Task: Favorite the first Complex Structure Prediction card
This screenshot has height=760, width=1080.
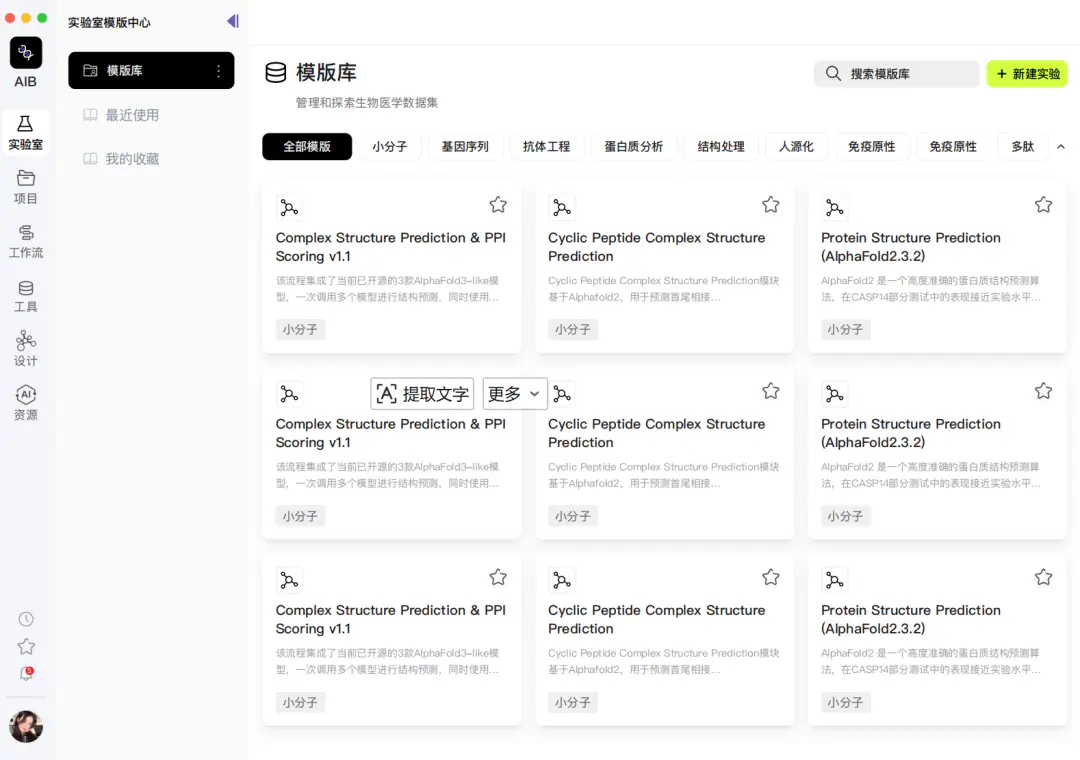Action: tap(498, 205)
